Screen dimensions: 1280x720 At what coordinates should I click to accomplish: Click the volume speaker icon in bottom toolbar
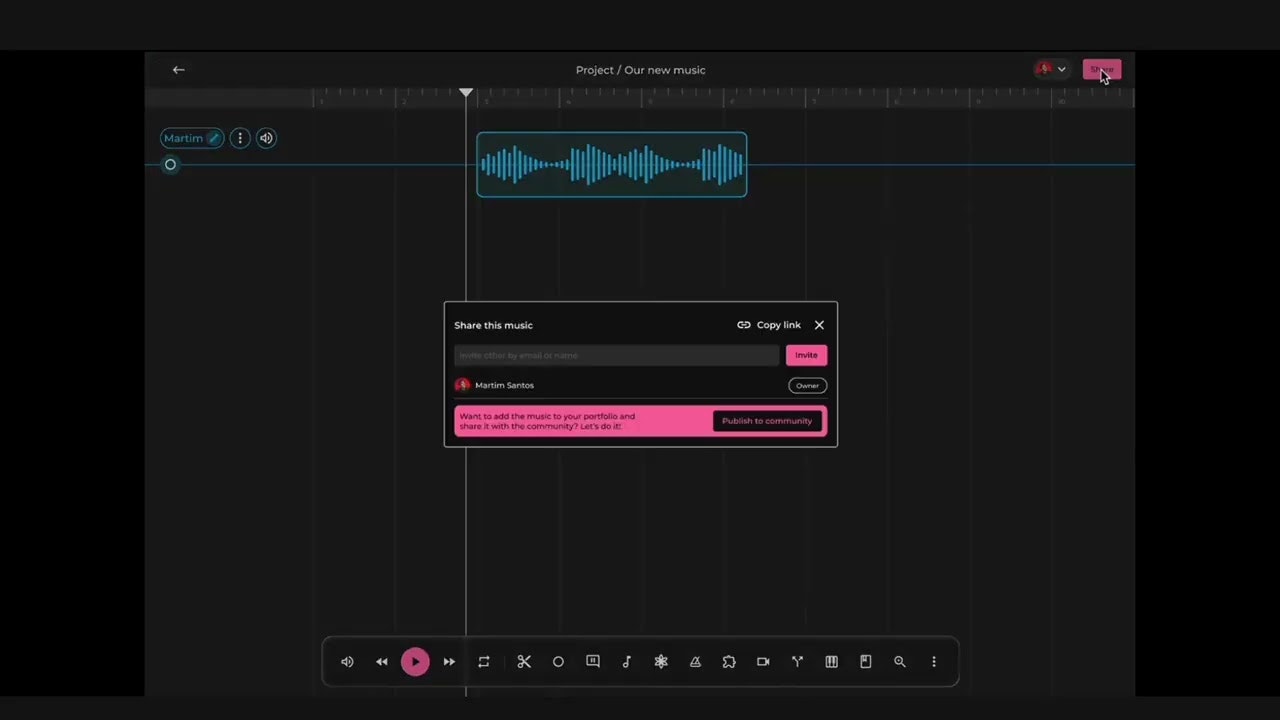tap(347, 662)
